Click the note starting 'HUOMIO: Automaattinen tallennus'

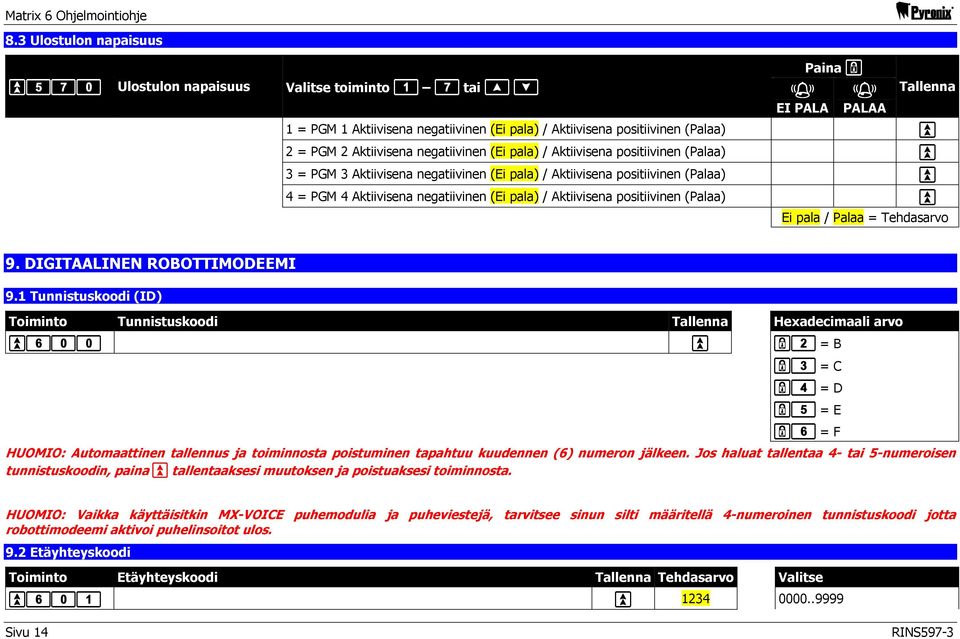coord(481,462)
